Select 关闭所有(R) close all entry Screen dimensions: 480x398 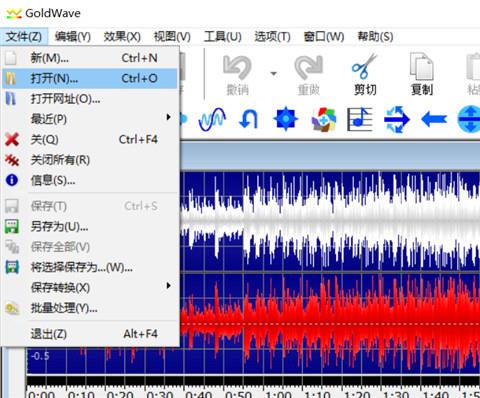[x=90, y=160]
